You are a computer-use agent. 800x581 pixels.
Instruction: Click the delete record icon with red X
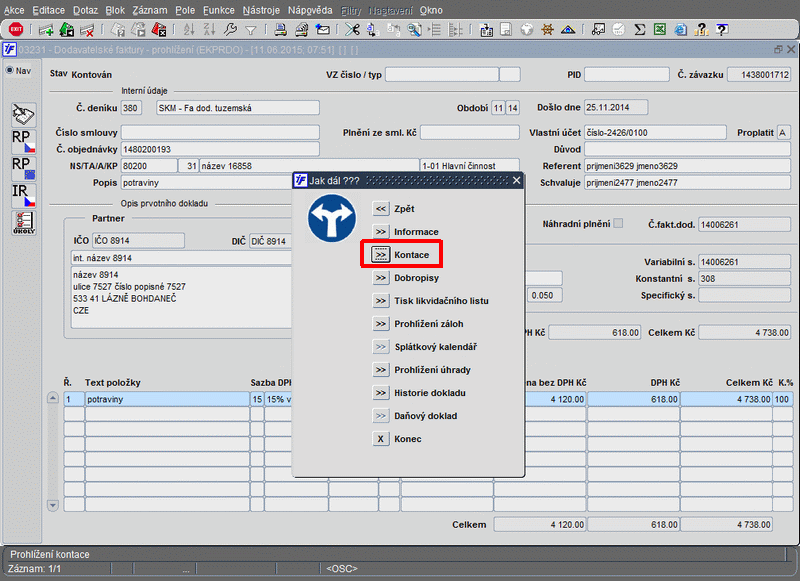[x=87, y=30]
